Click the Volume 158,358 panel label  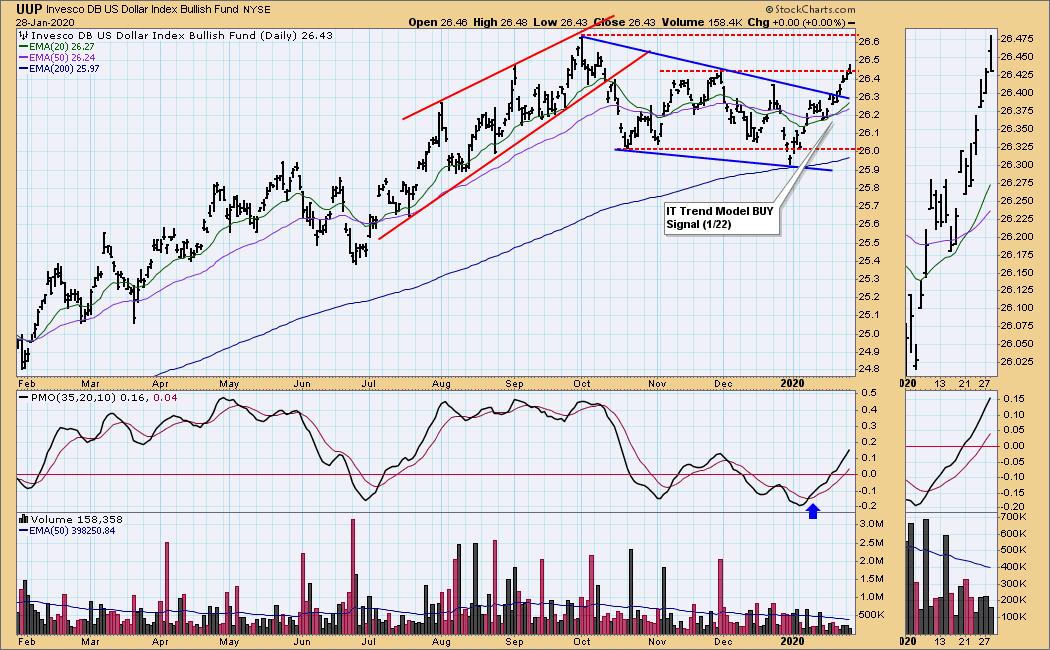tap(77, 519)
